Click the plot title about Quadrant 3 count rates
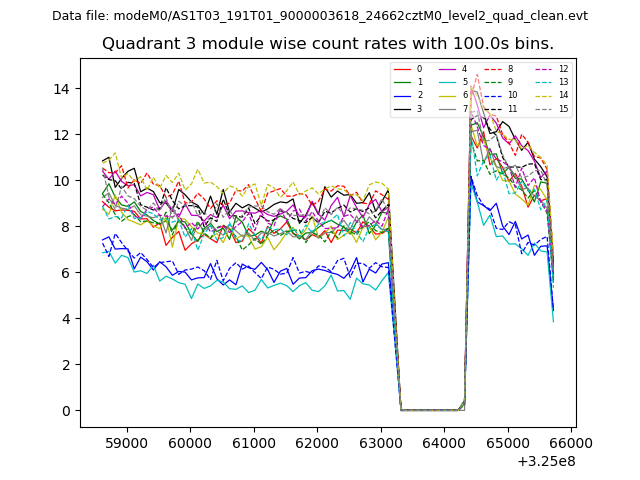Screen dimensions: 640x480 (x=328, y=44)
